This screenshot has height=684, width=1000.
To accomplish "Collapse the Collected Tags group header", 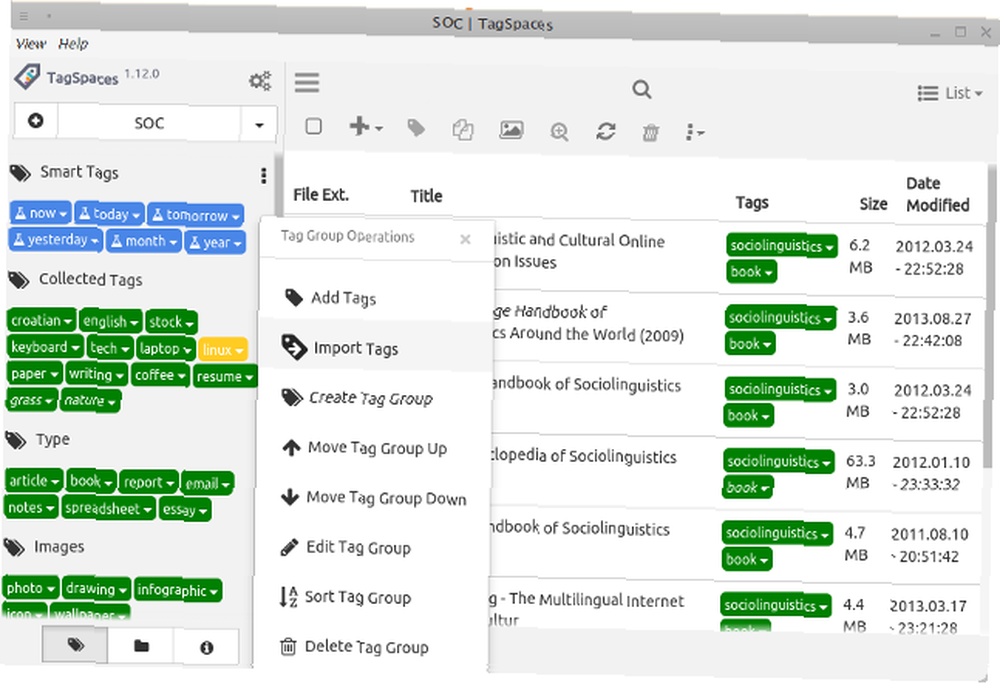I will tap(91, 279).
